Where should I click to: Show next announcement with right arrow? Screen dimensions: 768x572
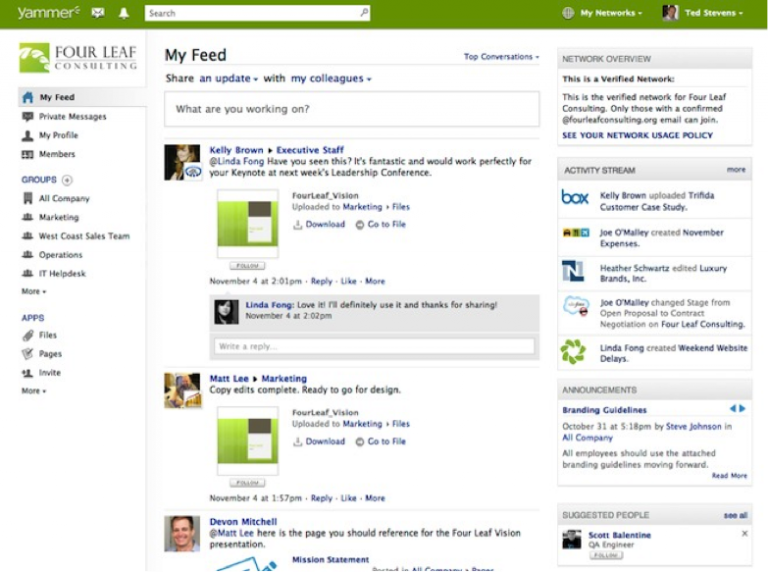(x=743, y=409)
